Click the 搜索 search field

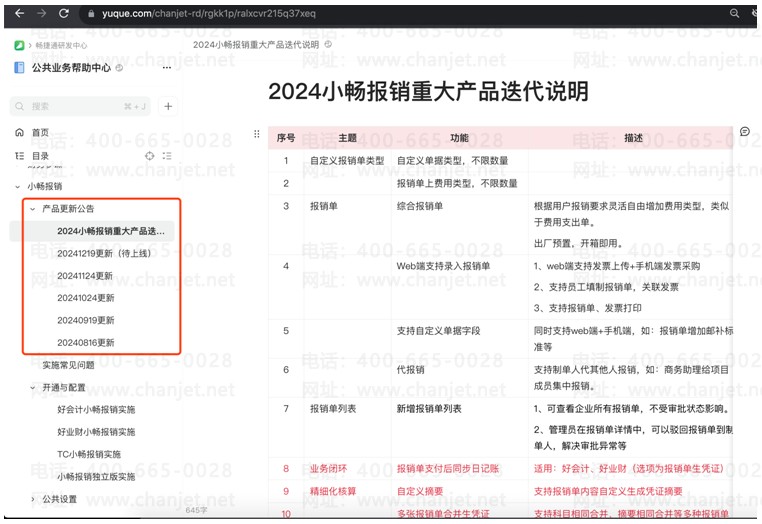click(80, 106)
